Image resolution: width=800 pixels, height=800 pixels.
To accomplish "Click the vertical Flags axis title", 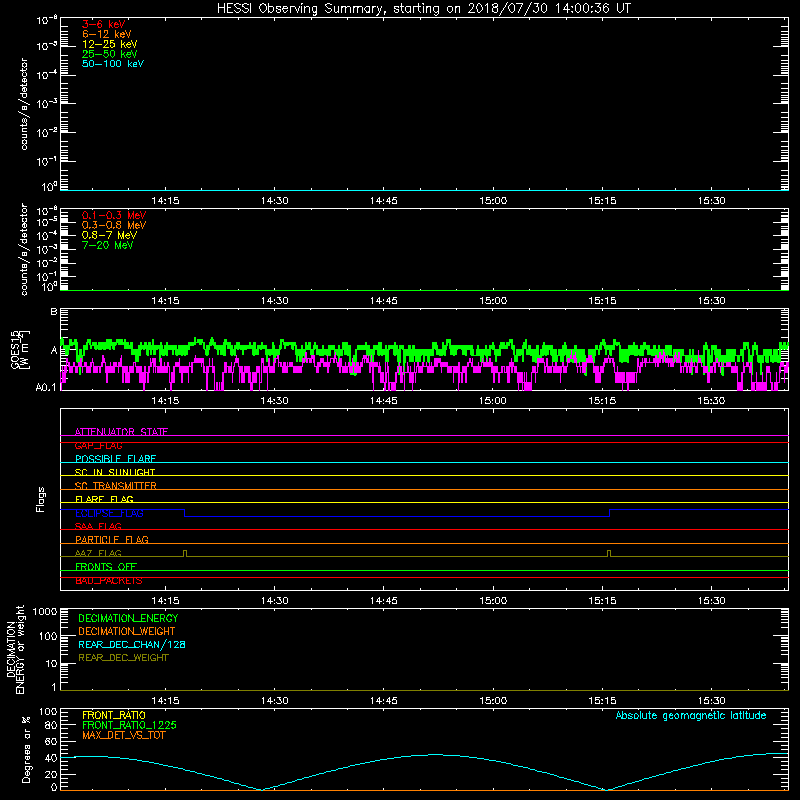I will click(40, 499).
